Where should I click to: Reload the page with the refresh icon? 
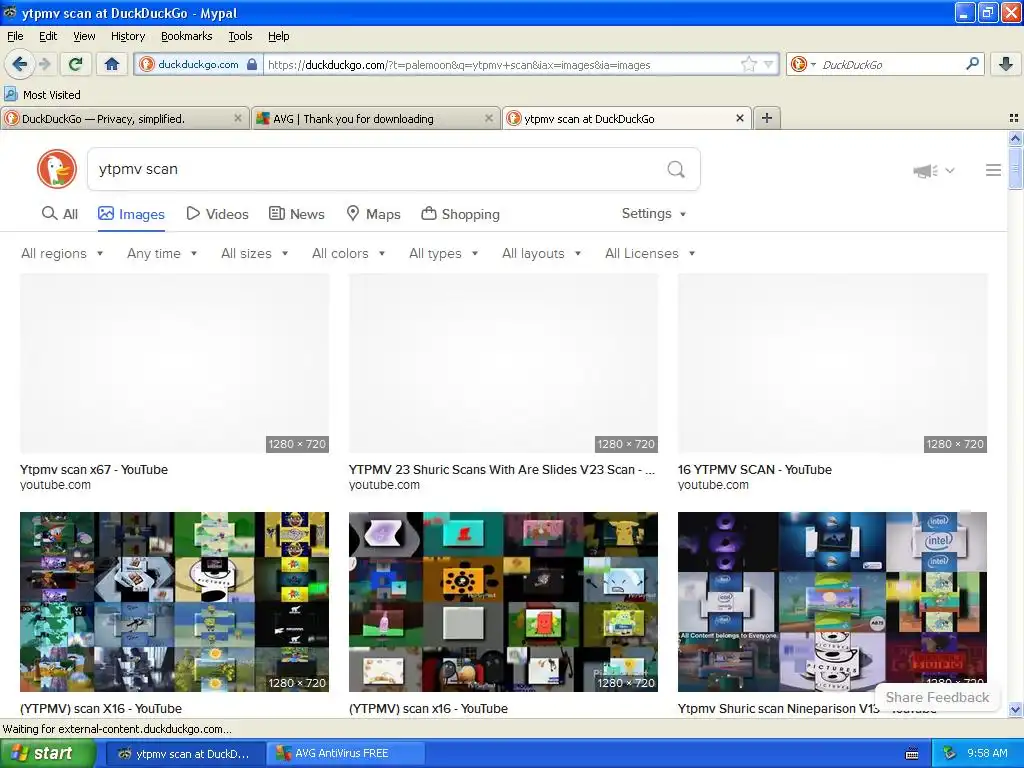[75, 64]
